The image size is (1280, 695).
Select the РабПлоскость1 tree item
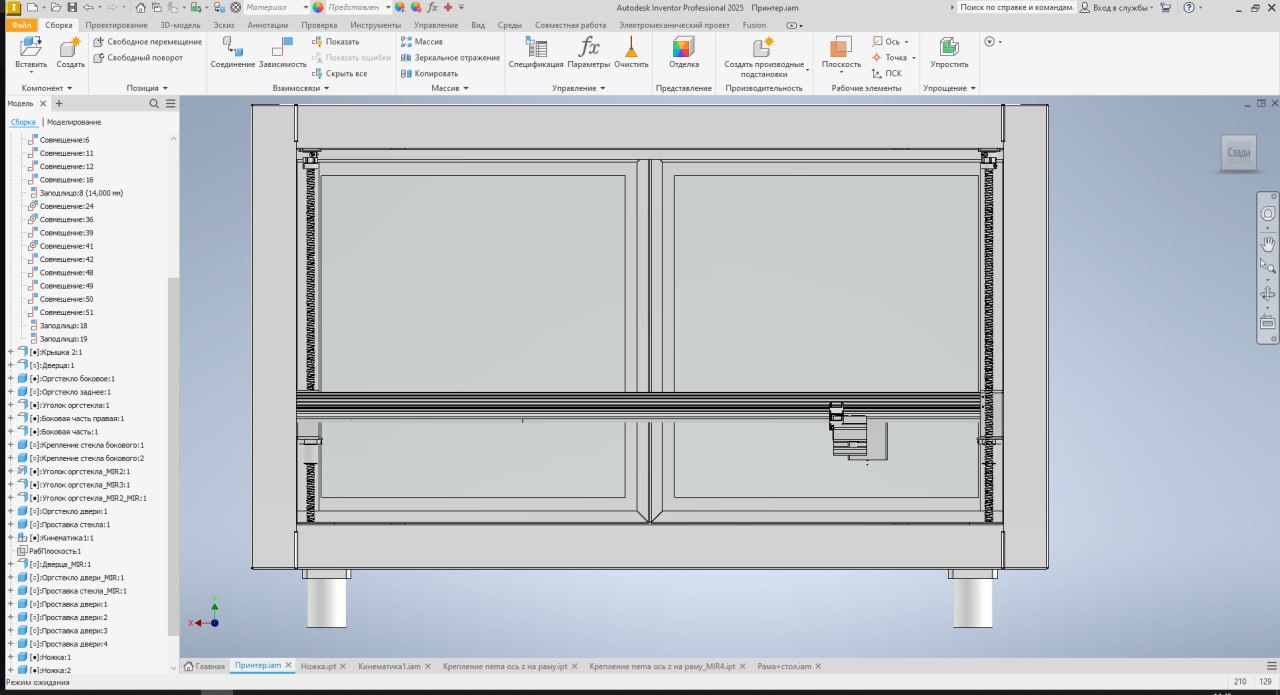[48, 551]
